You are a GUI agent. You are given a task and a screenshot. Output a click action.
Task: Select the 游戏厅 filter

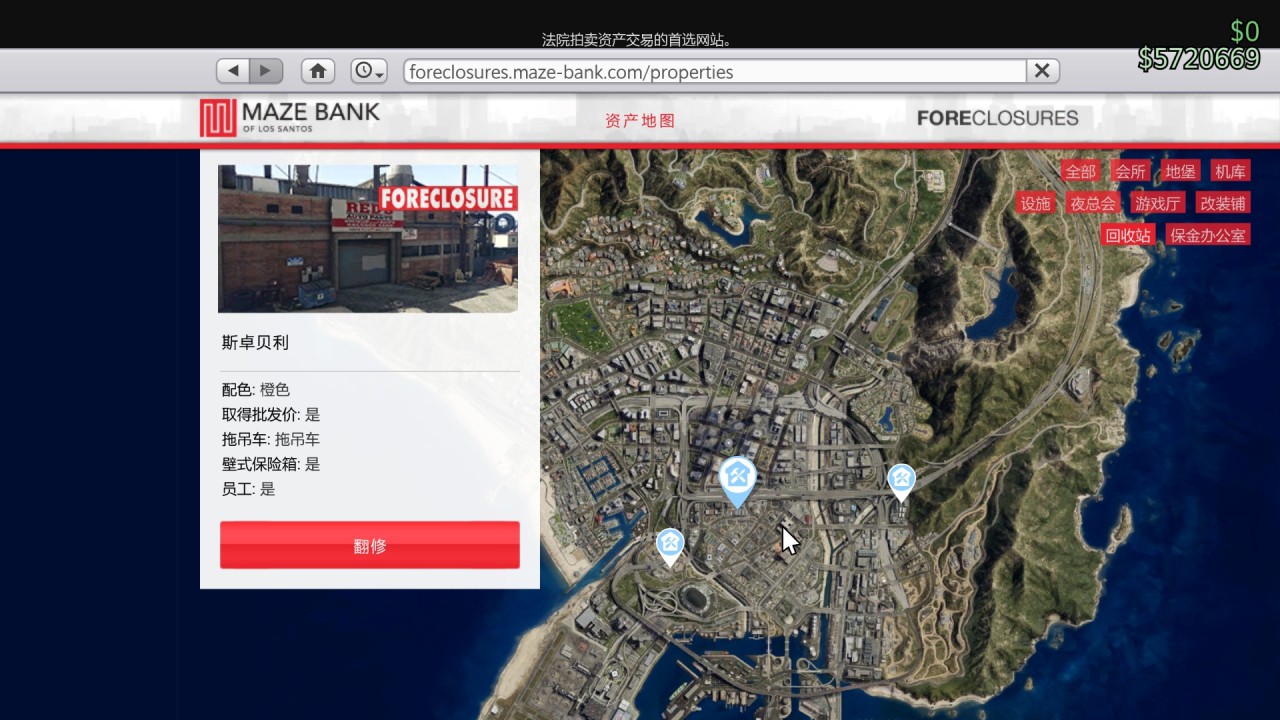click(1158, 203)
